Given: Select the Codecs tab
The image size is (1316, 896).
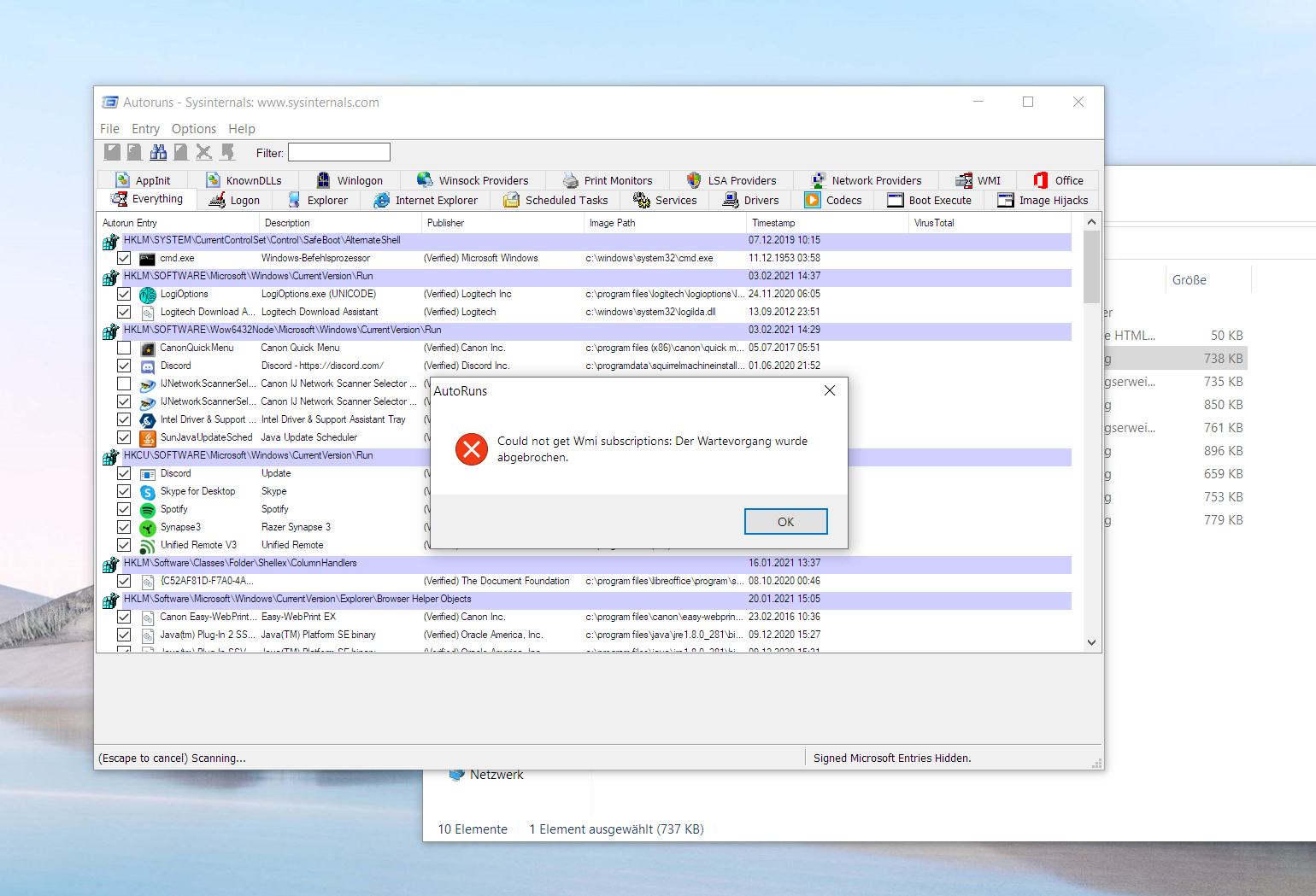Looking at the screenshot, I should tap(834, 201).
